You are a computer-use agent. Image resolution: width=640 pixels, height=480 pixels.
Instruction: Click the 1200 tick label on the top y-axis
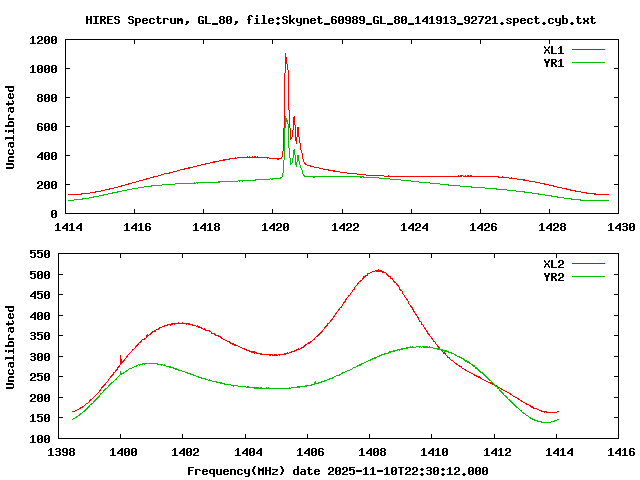click(x=43, y=40)
